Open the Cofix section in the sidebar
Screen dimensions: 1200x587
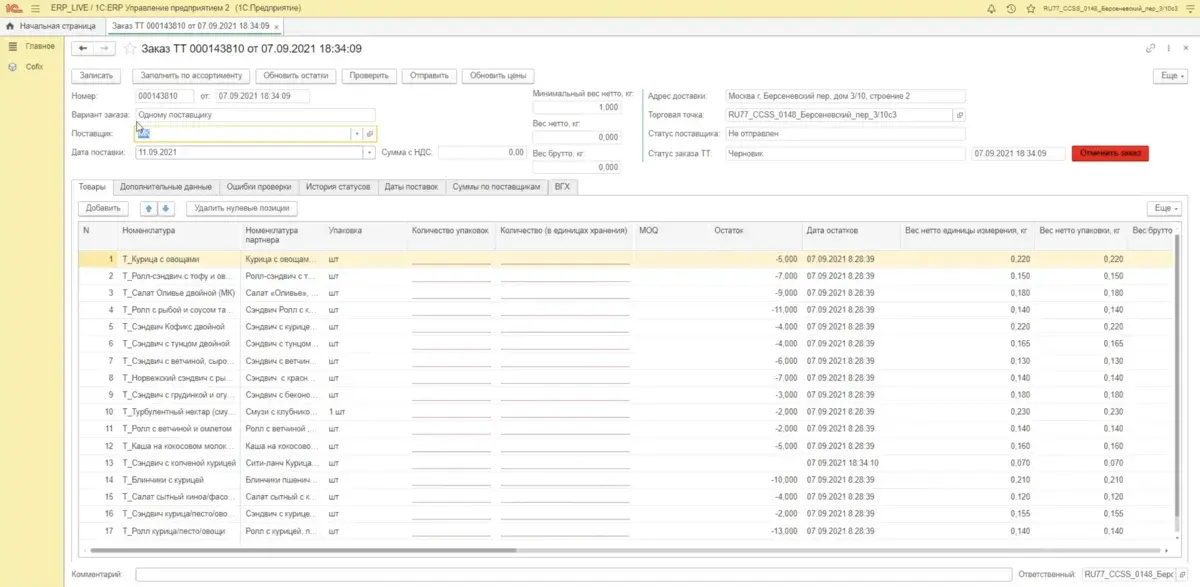point(26,67)
